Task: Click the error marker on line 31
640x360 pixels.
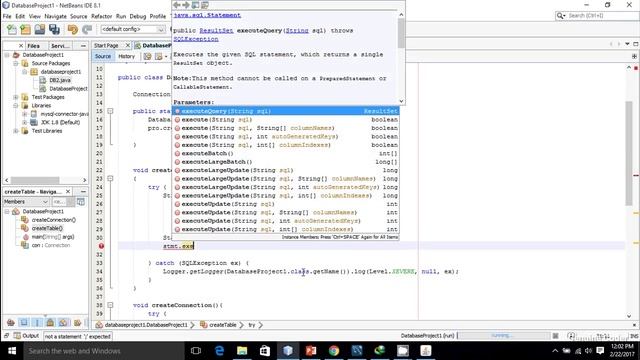Action: pos(101,246)
